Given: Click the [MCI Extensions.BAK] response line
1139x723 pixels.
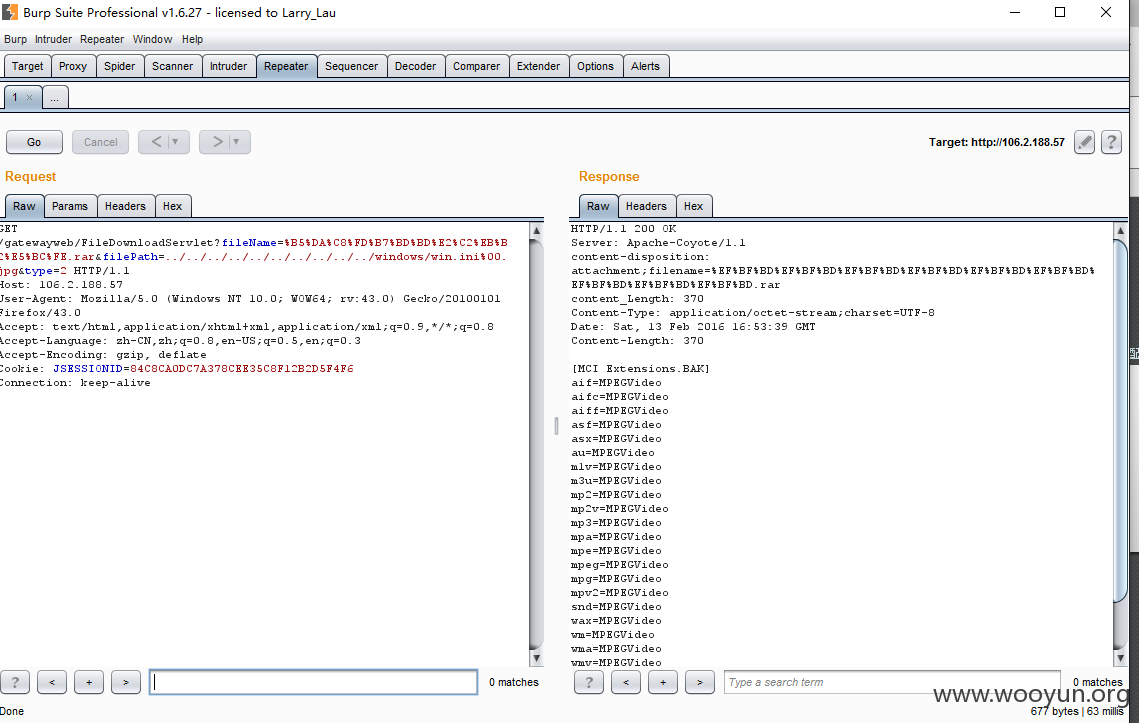Looking at the screenshot, I should tap(640, 369).
